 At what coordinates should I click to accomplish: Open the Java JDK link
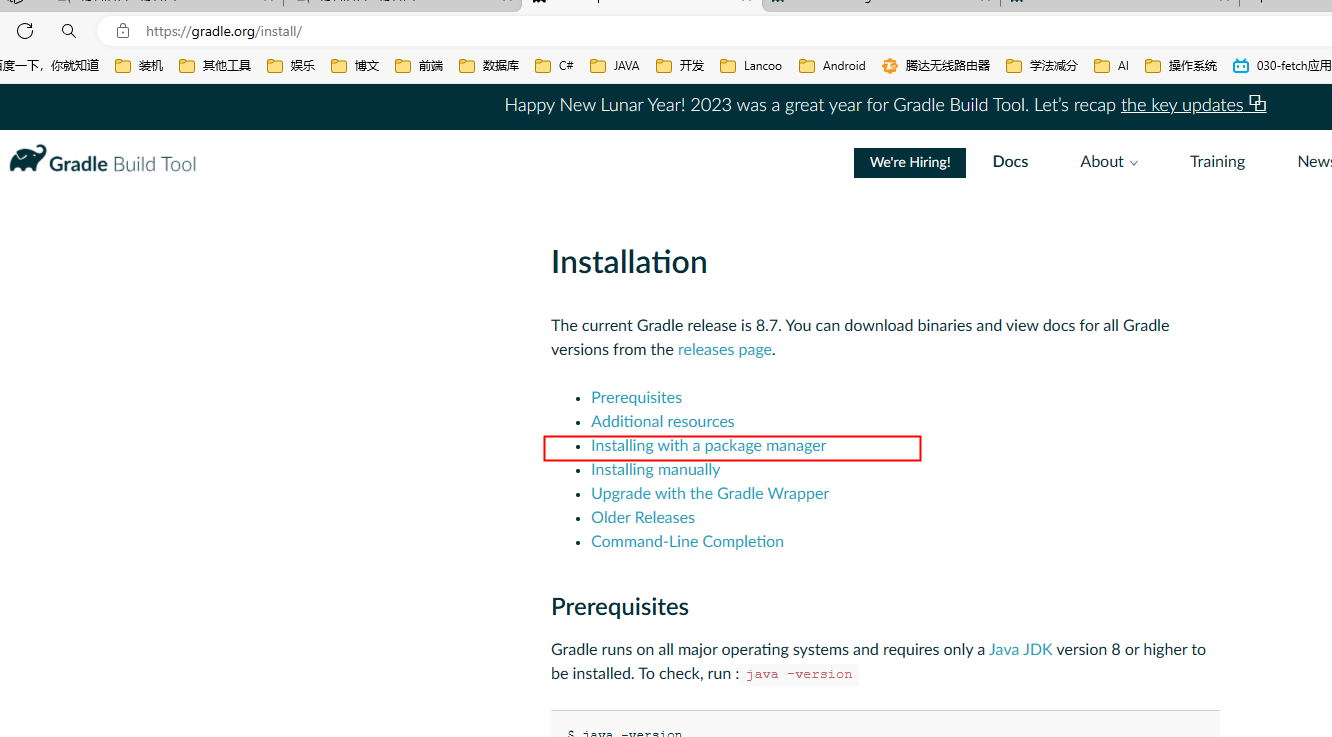pos(1020,649)
